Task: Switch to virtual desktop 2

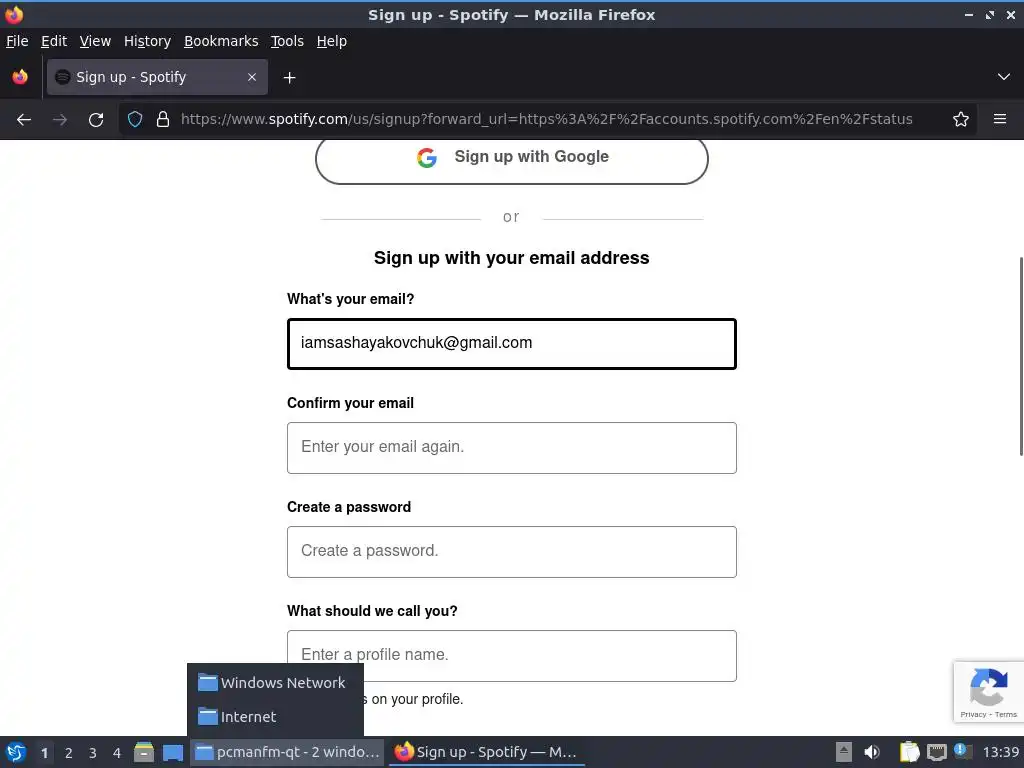Action: pos(69,753)
